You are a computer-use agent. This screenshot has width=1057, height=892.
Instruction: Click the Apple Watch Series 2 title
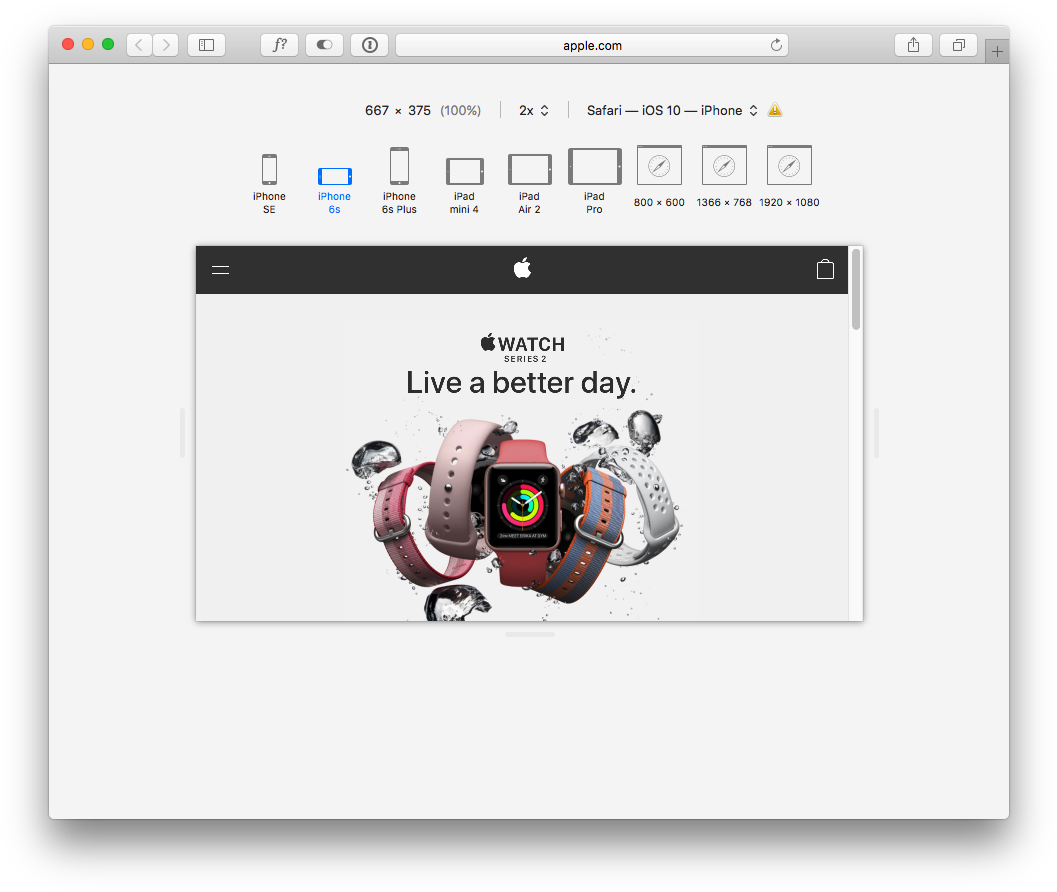click(523, 349)
